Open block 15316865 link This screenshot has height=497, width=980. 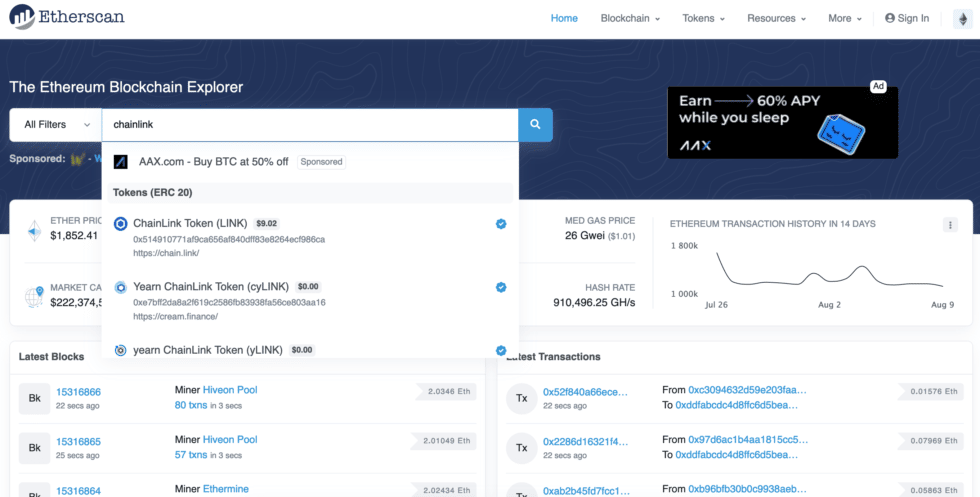pos(78,440)
